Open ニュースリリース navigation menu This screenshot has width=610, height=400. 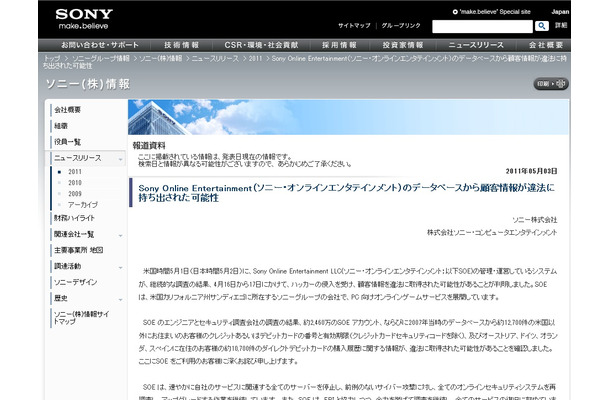pyautogui.click(x=476, y=45)
